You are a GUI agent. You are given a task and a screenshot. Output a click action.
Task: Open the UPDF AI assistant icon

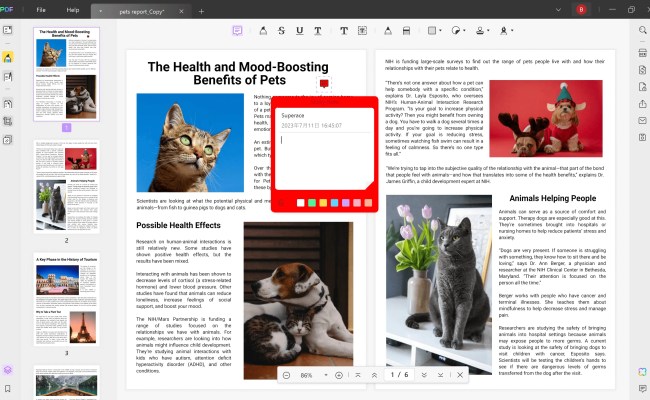643,372
